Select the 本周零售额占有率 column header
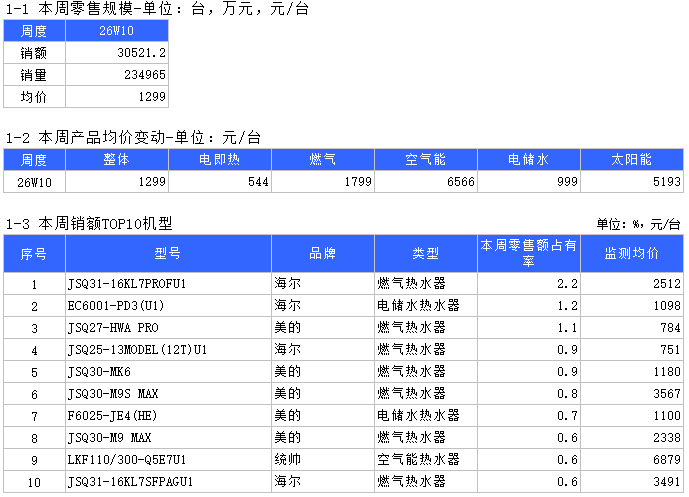This screenshot has height=497, width=689. click(528, 254)
